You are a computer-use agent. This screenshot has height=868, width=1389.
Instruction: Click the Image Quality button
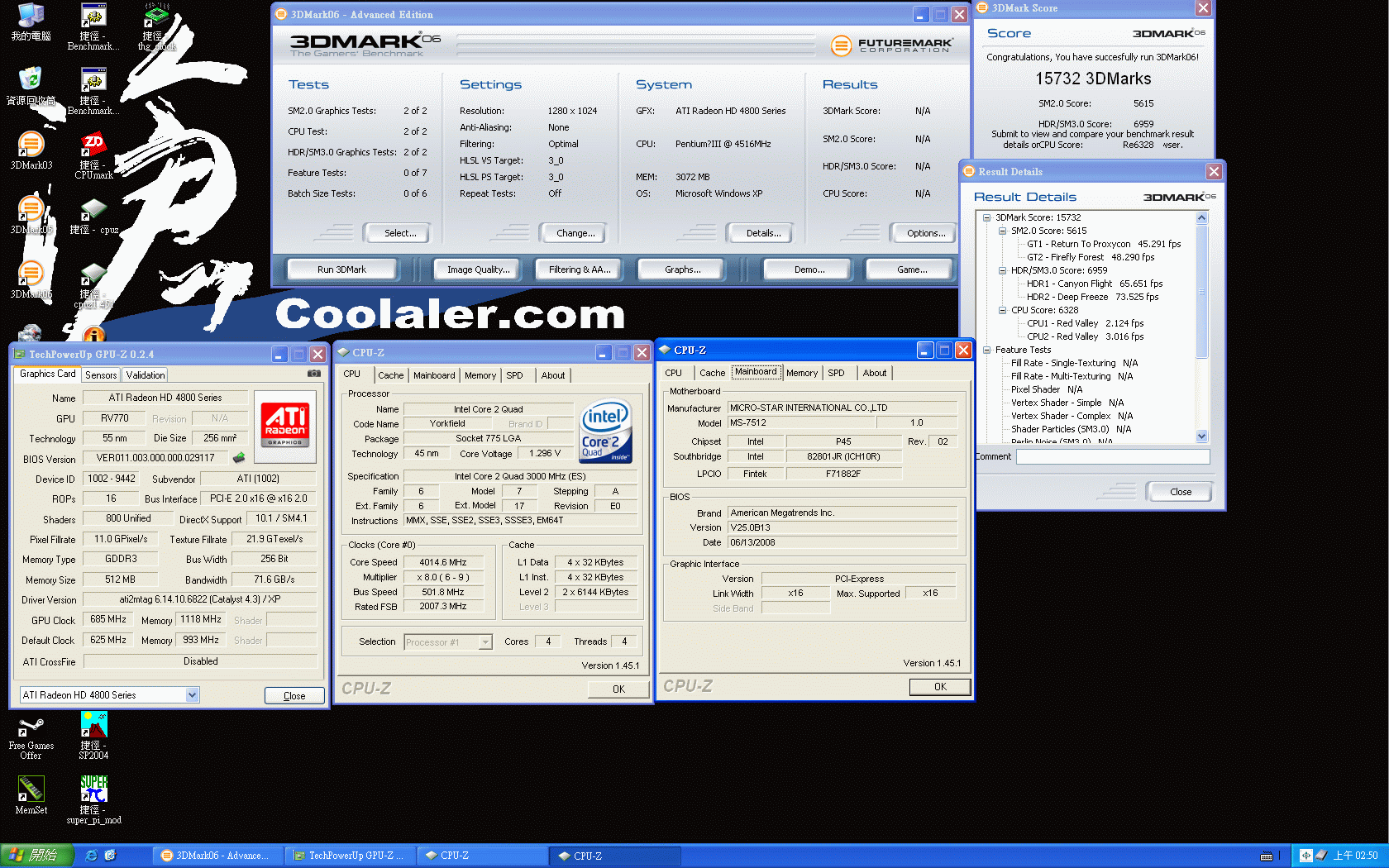click(478, 269)
